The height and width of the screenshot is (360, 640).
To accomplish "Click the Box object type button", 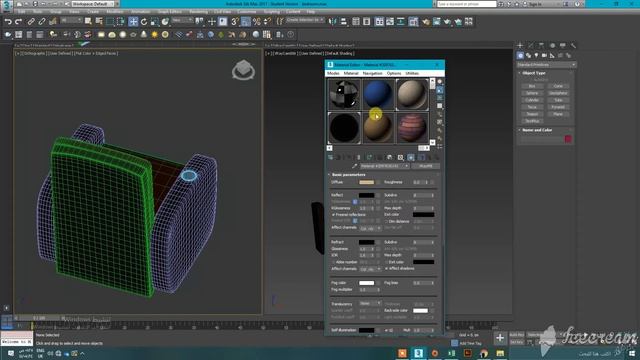I will [x=532, y=86].
